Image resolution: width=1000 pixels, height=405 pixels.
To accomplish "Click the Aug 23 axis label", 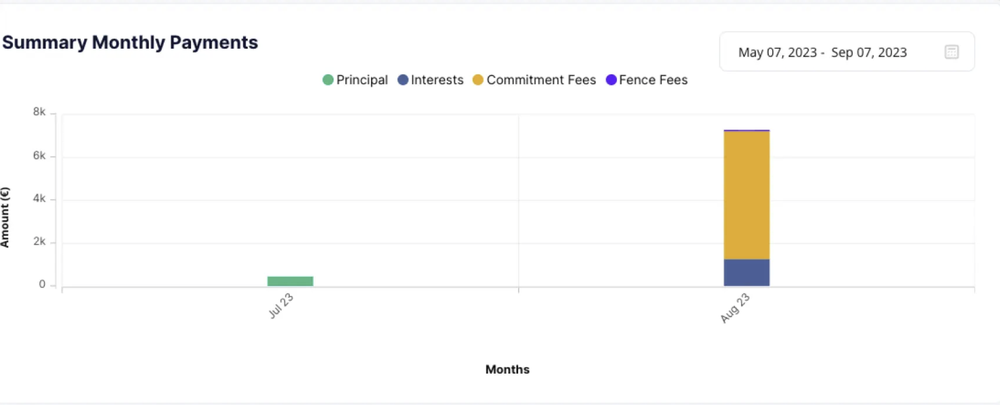I will [735, 309].
